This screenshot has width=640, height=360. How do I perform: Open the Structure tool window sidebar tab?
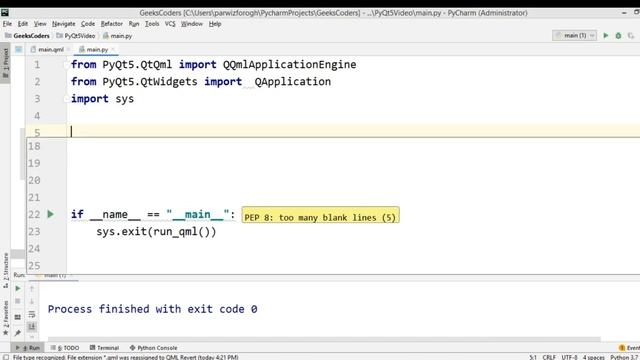tap(5, 270)
